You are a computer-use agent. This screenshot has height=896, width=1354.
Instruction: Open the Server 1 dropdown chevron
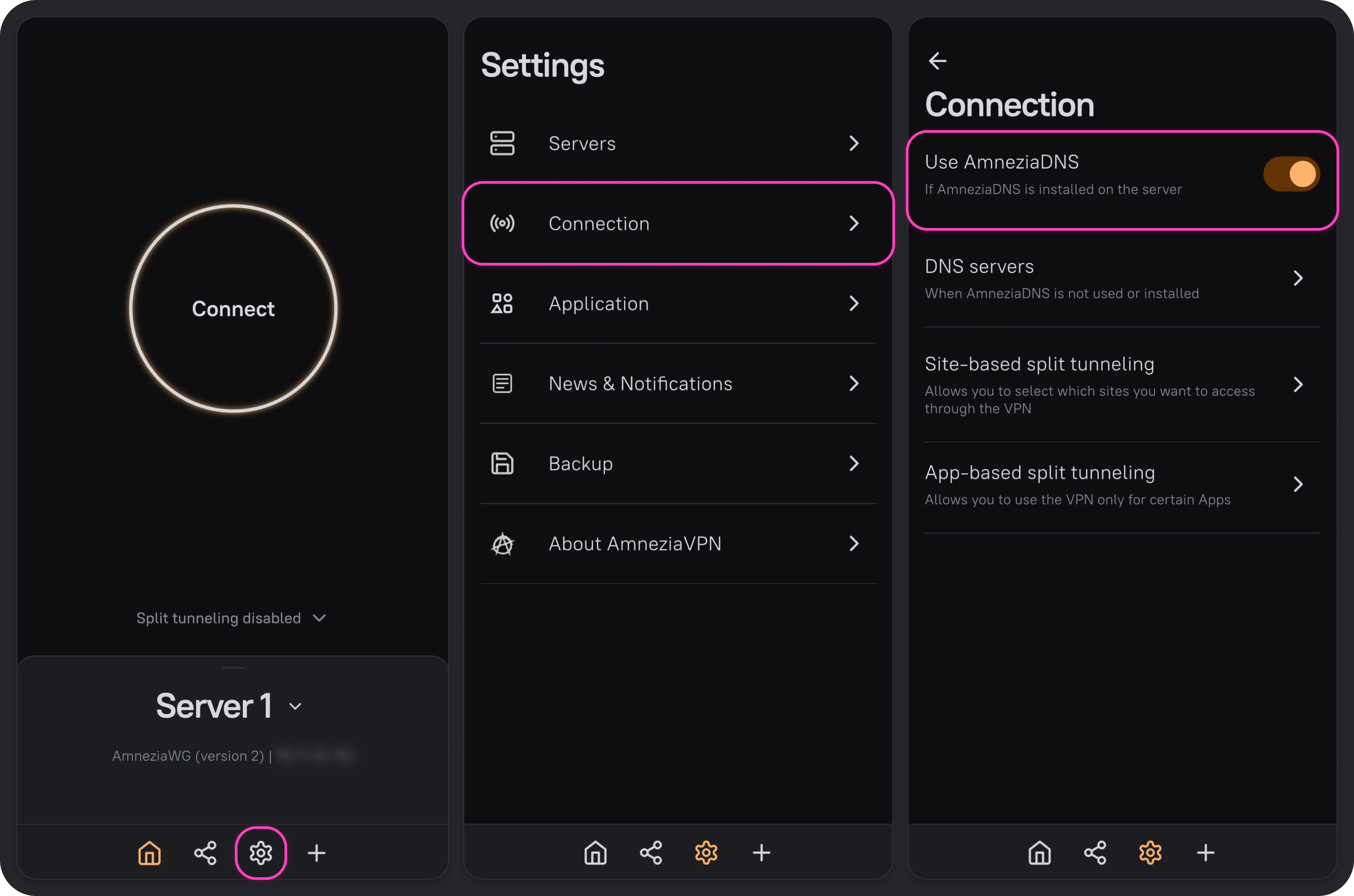(x=296, y=706)
